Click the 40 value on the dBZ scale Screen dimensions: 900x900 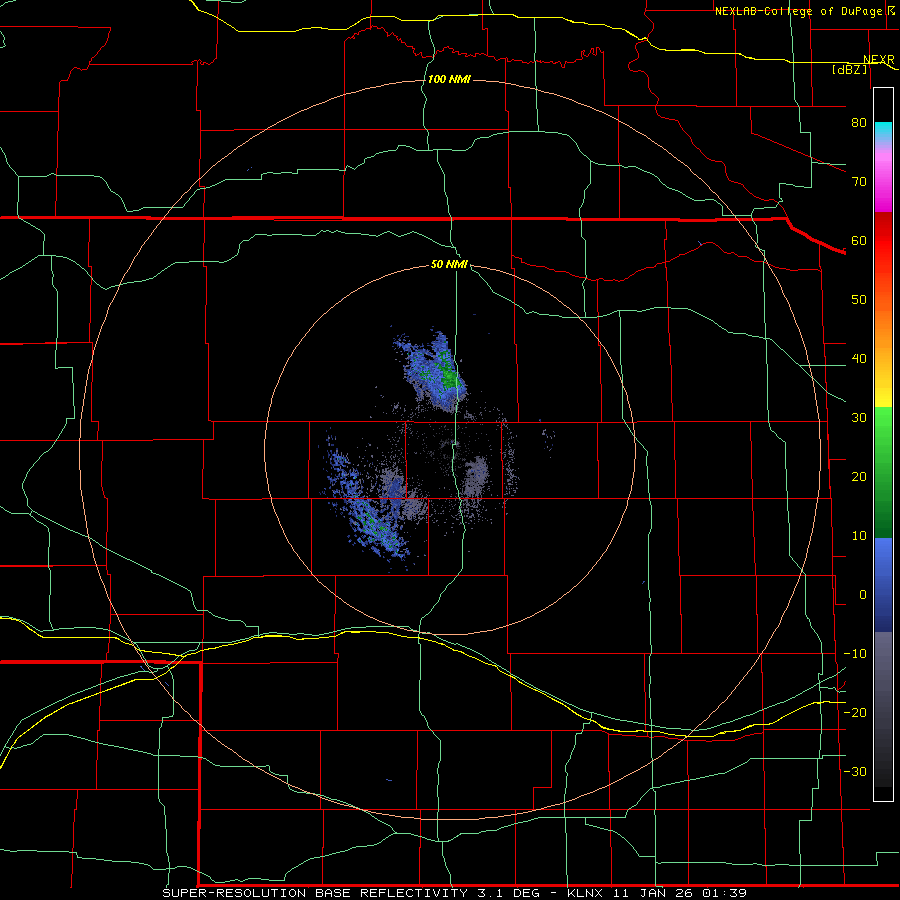click(859, 359)
